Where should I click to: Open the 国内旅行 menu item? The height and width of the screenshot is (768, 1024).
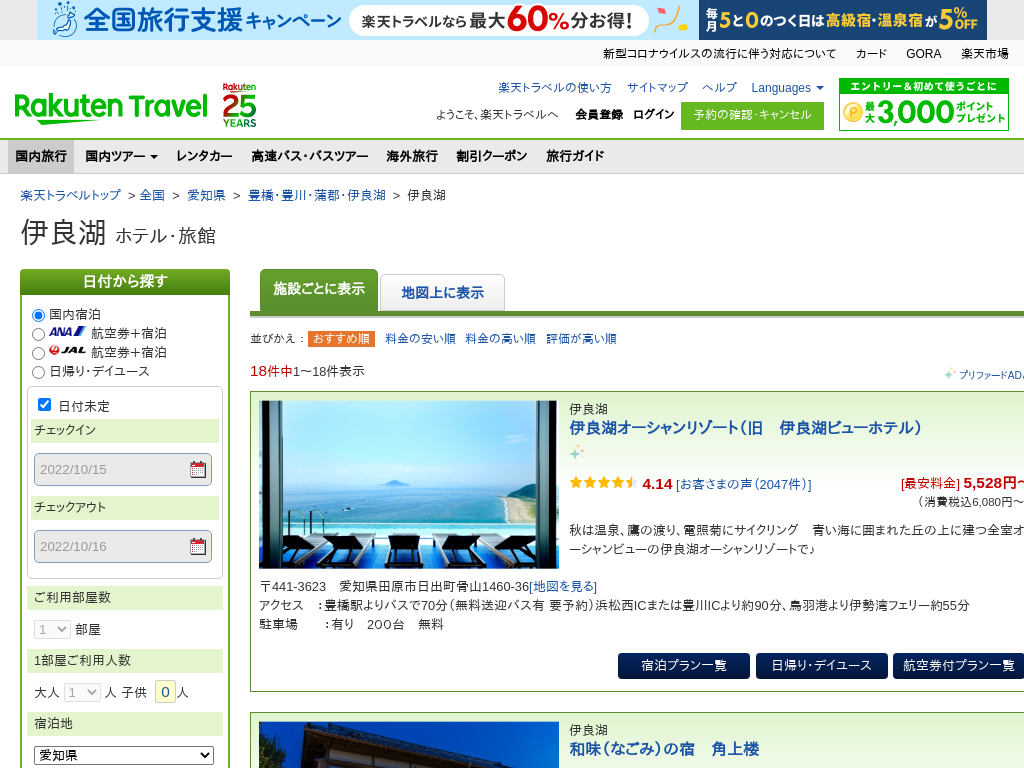pos(41,156)
